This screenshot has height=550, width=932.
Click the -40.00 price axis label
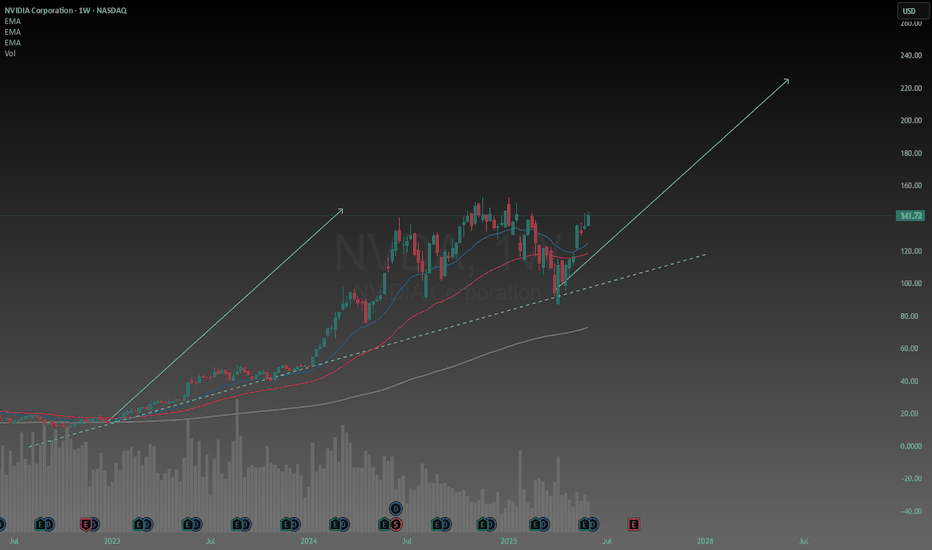coord(911,511)
